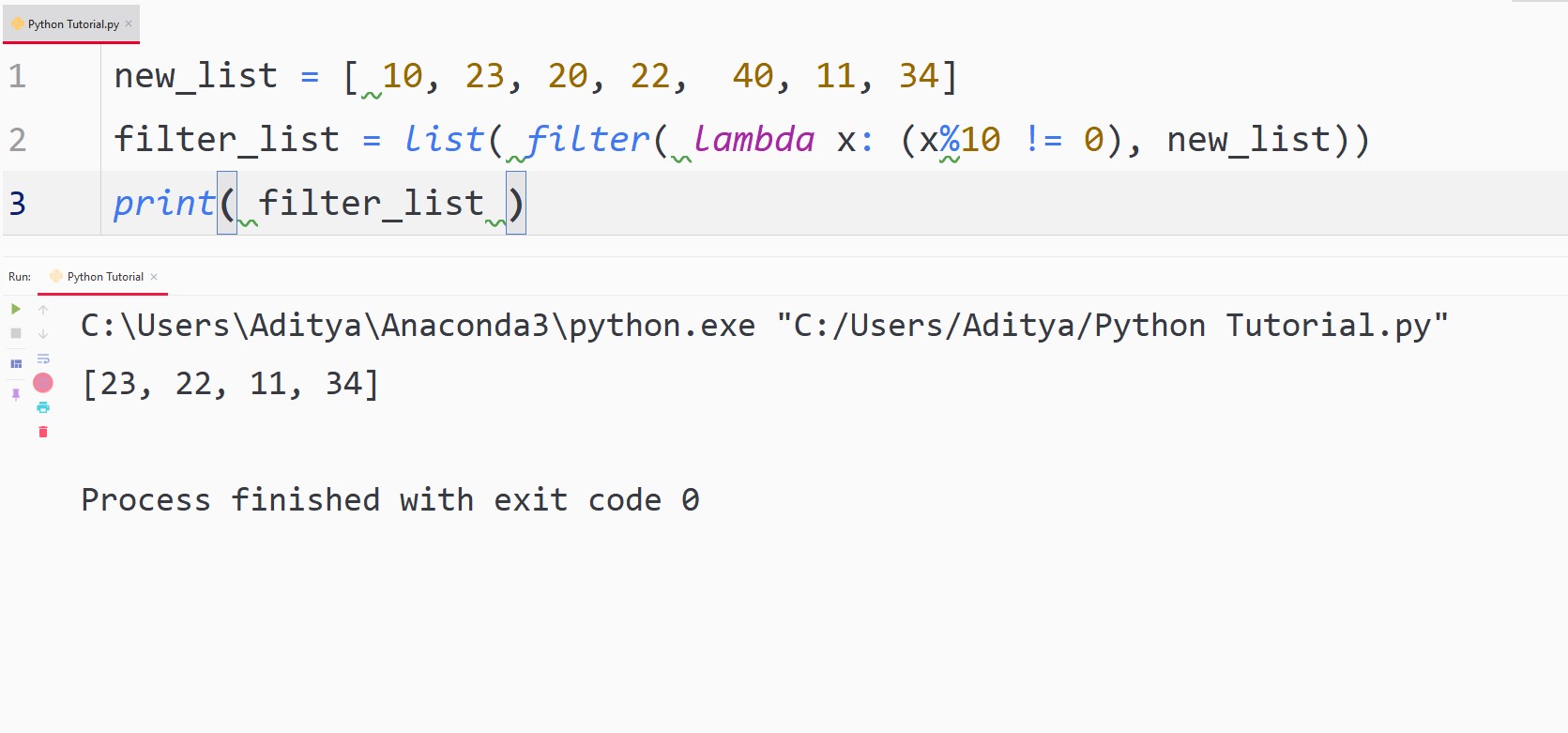Print the console output
Viewport: 1568px width, 733px height.
(x=43, y=406)
